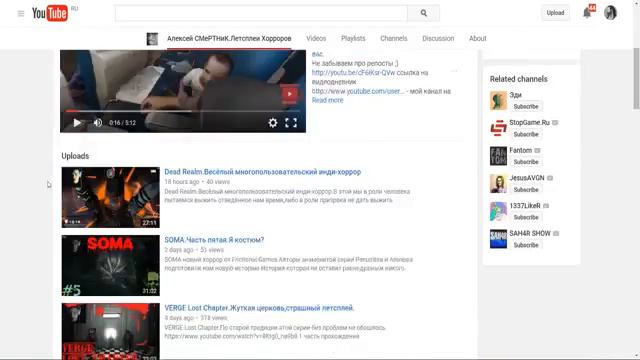Open the hamburger guide menu
Image resolution: width=640 pixels, height=360 pixels.
click(21, 13)
